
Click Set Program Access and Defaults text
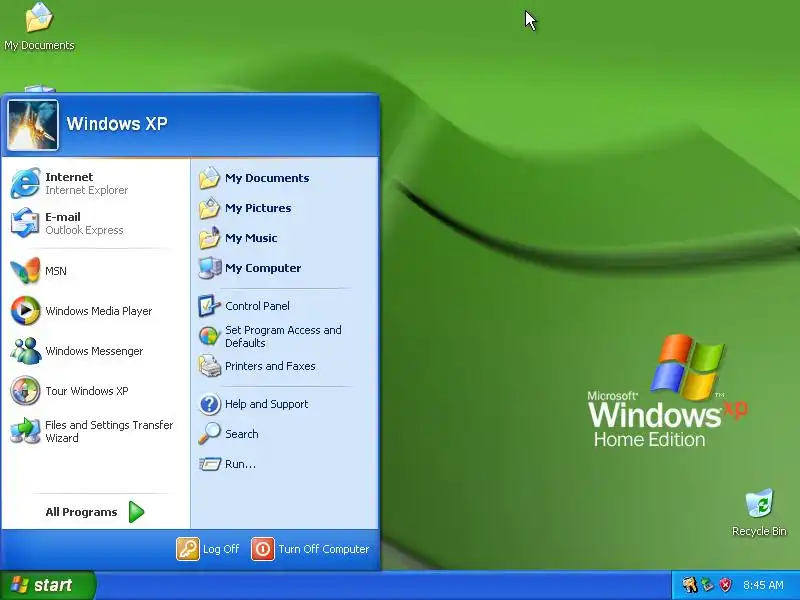pyautogui.click(x=283, y=336)
